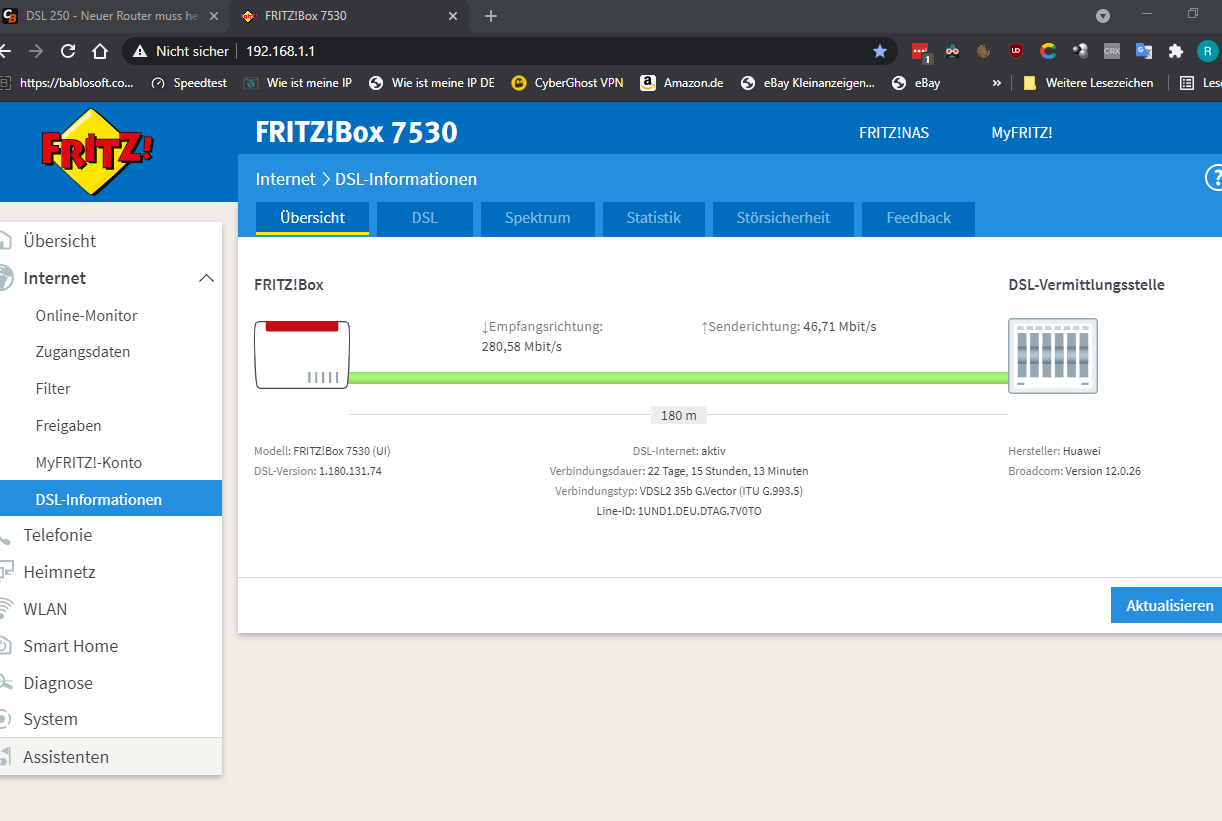This screenshot has width=1222, height=821.
Task: Open a new browser tab
Action: pyautogui.click(x=491, y=16)
